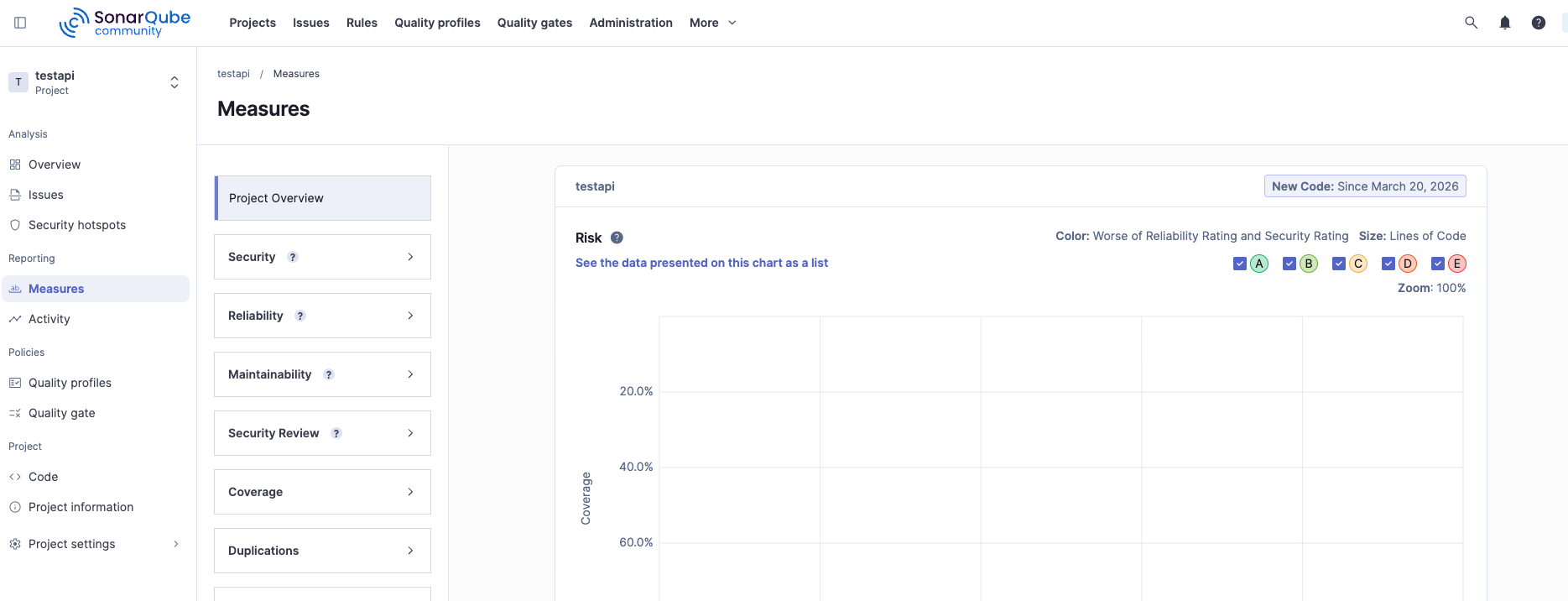Image resolution: width=1568 pixels, height=601 pixels.
Task: Click the New Code since March 20 badge
Action: (x=1365, y=186)
